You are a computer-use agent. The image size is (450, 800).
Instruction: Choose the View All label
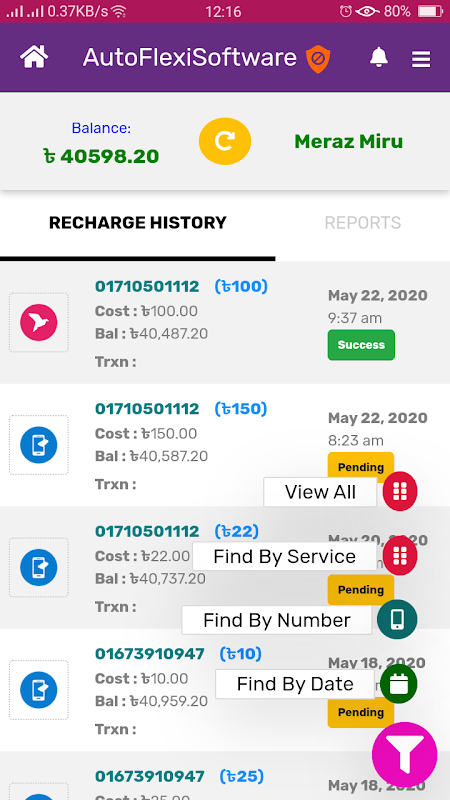tap(320, 492)
